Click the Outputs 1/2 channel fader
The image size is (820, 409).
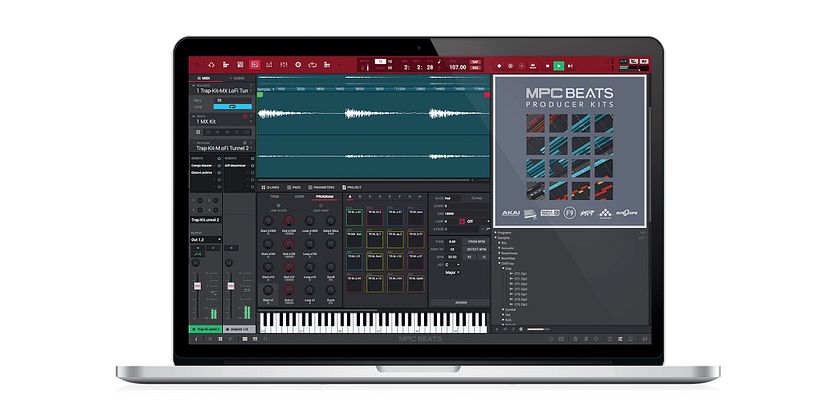click(x=231, y=286)
